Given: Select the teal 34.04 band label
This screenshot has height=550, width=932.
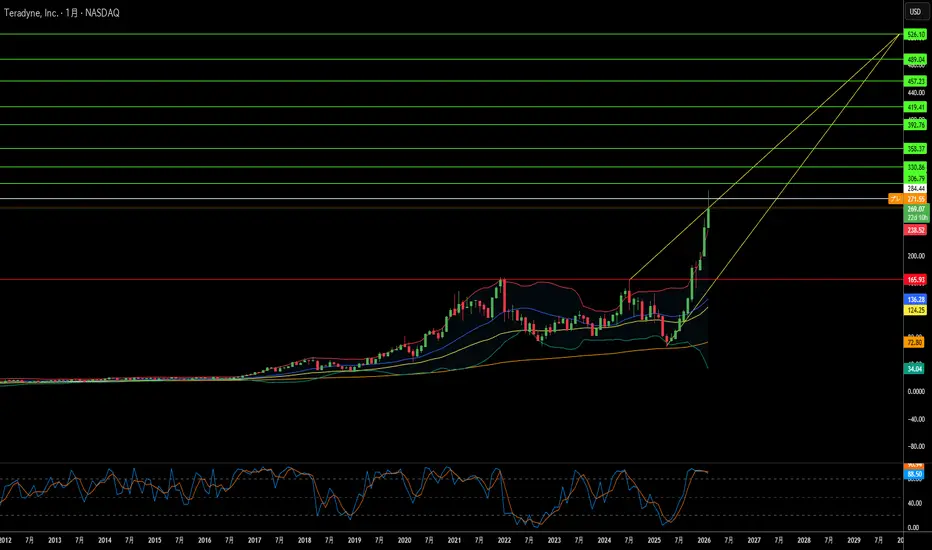Looking at the screenshot, I should (914, 369).
